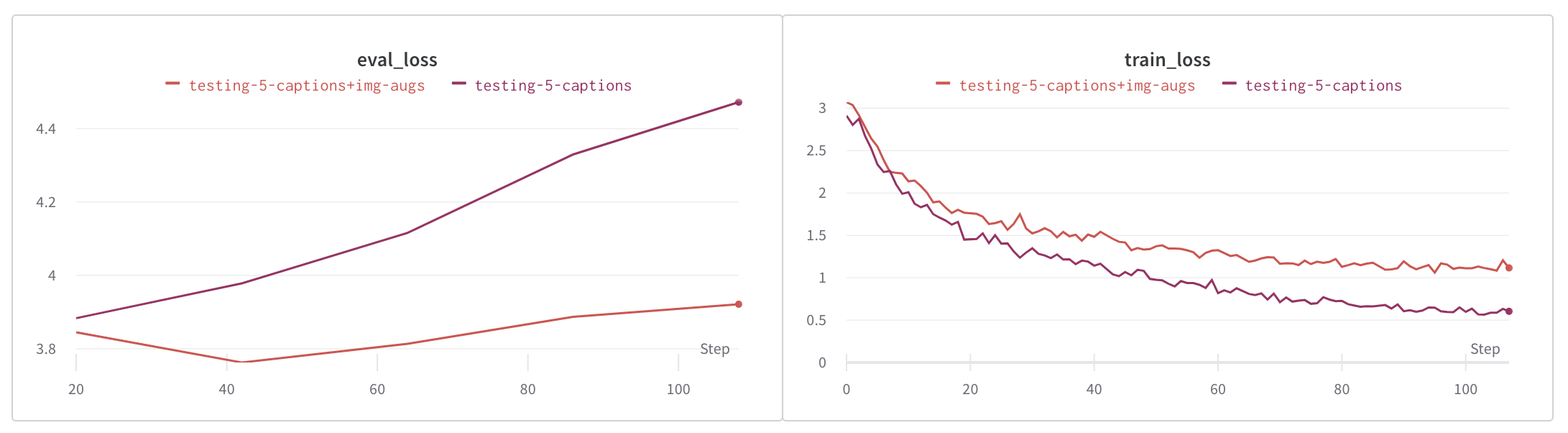Click purple legend color dash in eval_loss

pyautogui.click(x=458, y=84)
